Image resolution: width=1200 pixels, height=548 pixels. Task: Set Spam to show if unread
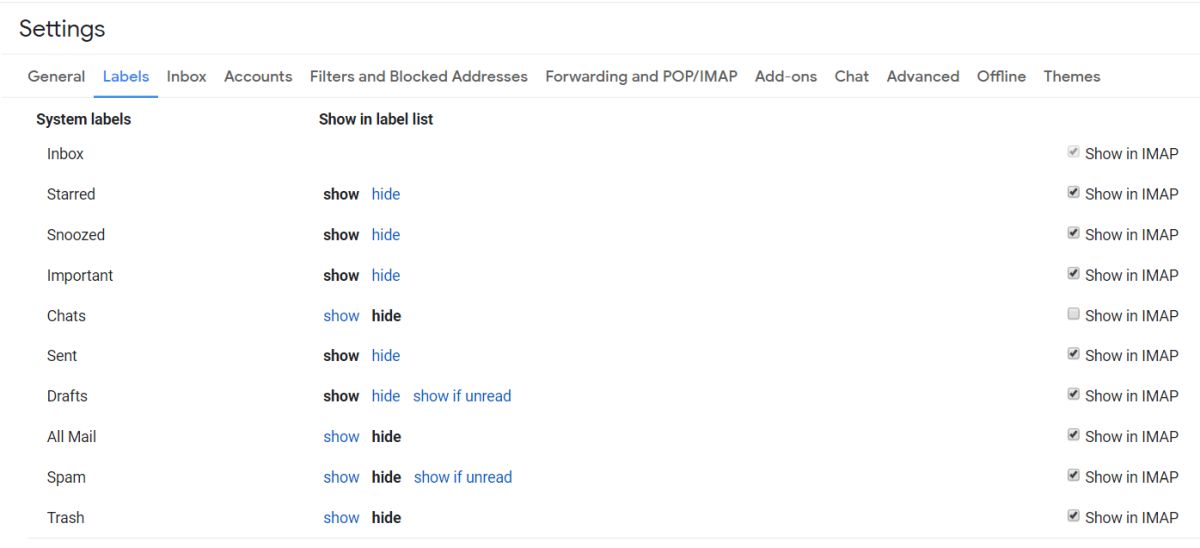point(463,478)
